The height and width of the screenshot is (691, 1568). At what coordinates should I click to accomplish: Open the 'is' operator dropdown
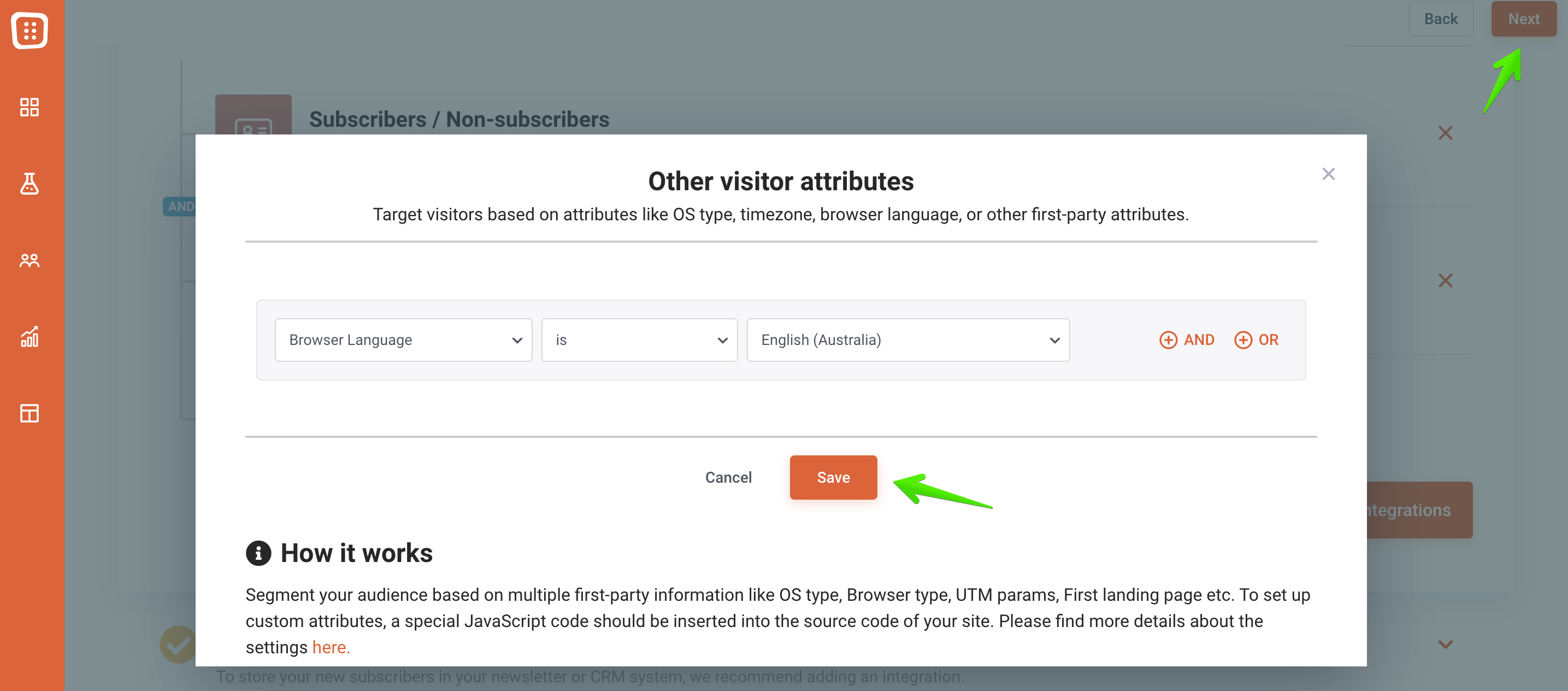[639, 339]
